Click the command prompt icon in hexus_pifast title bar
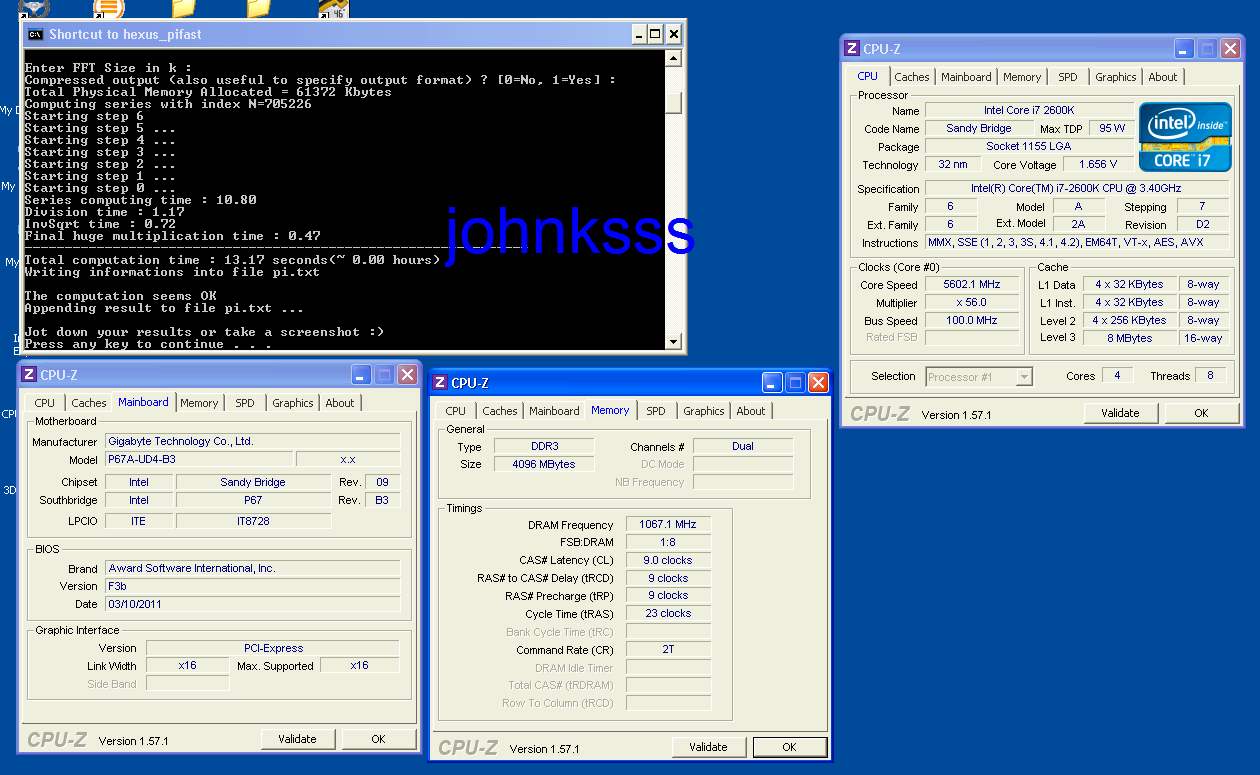 [35, 34]
